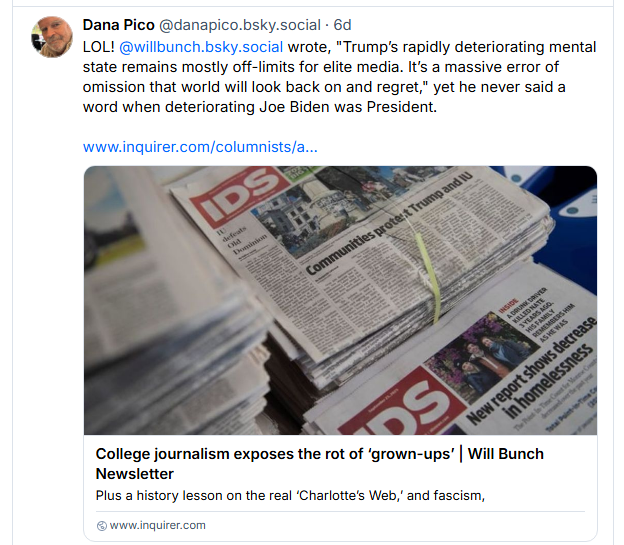Click the 'LOL!' text starting the post

(99, 46)
